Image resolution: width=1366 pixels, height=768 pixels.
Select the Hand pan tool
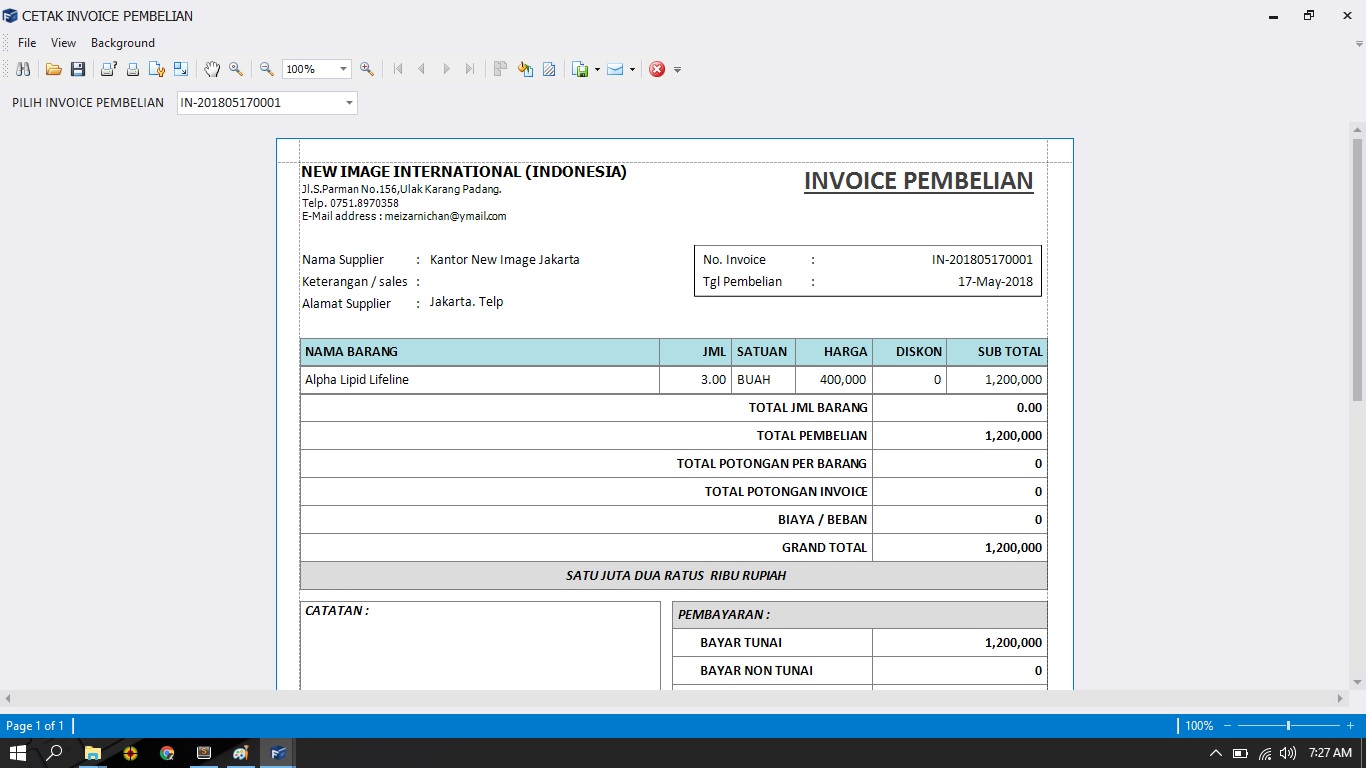[212, 69]
